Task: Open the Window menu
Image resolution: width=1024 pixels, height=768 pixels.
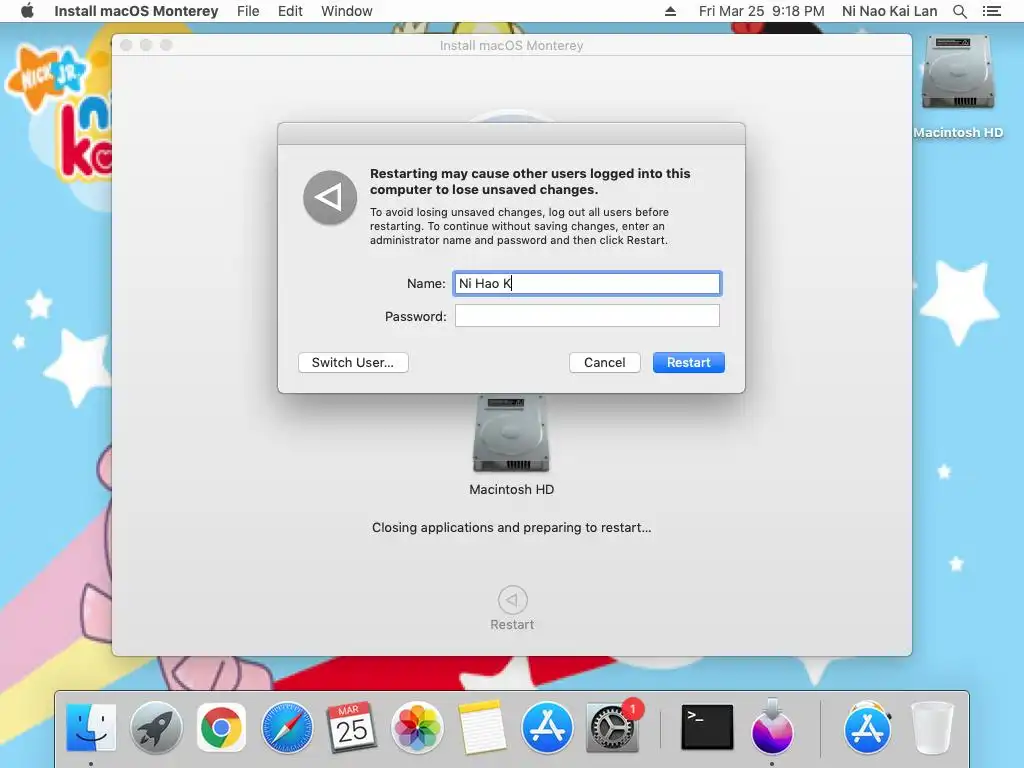Action: [347, 11]
